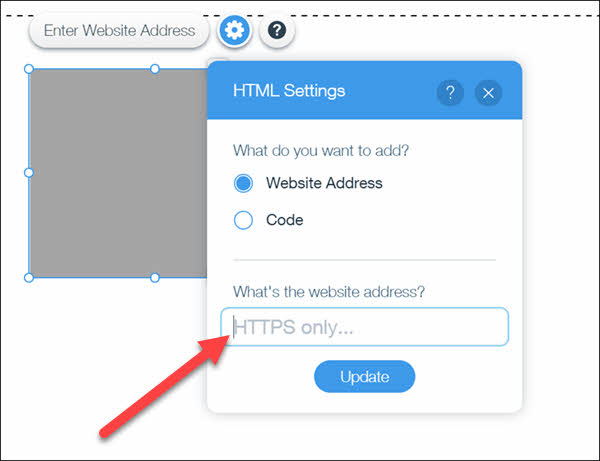Click bottom-center handle of gray box

155,278
